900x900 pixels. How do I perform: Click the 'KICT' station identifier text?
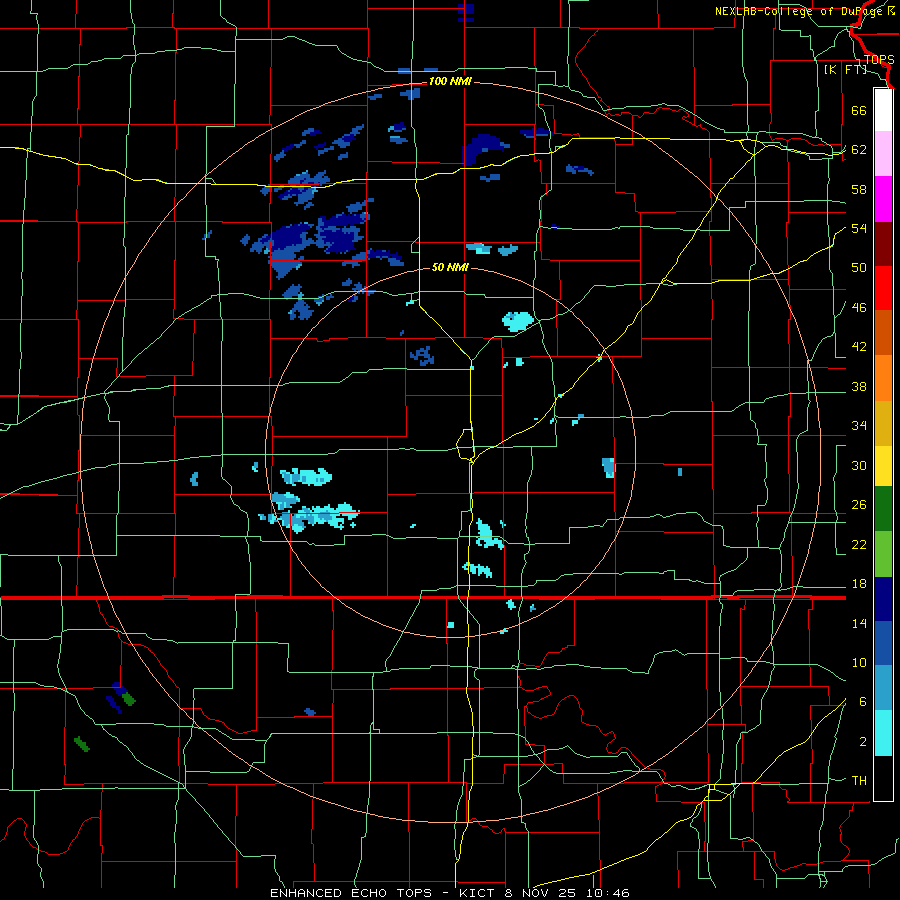coord(476,893)
